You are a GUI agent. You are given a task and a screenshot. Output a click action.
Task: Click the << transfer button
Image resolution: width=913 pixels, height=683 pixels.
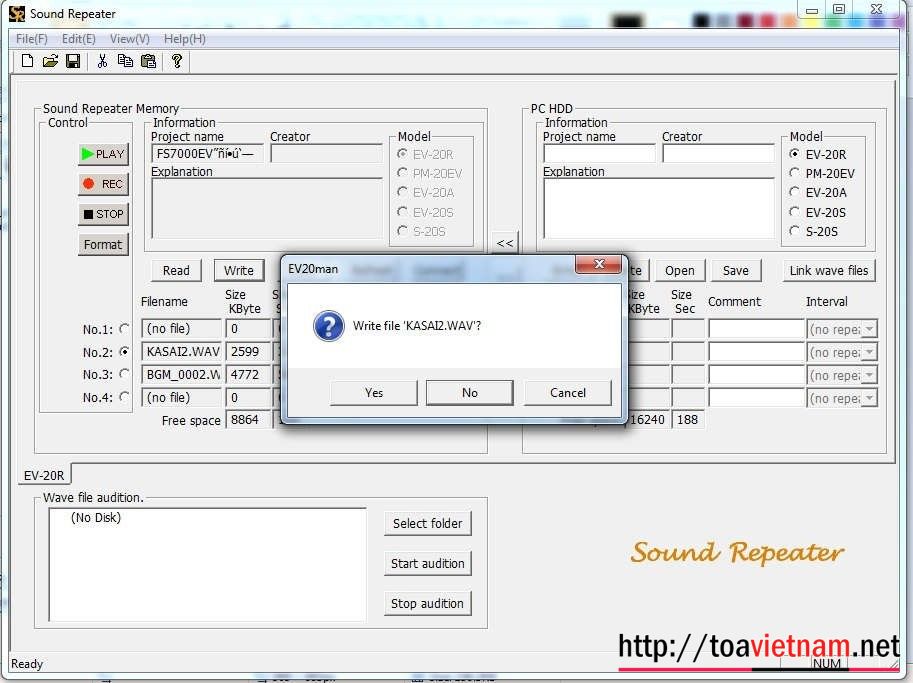(x=505, y=243)
